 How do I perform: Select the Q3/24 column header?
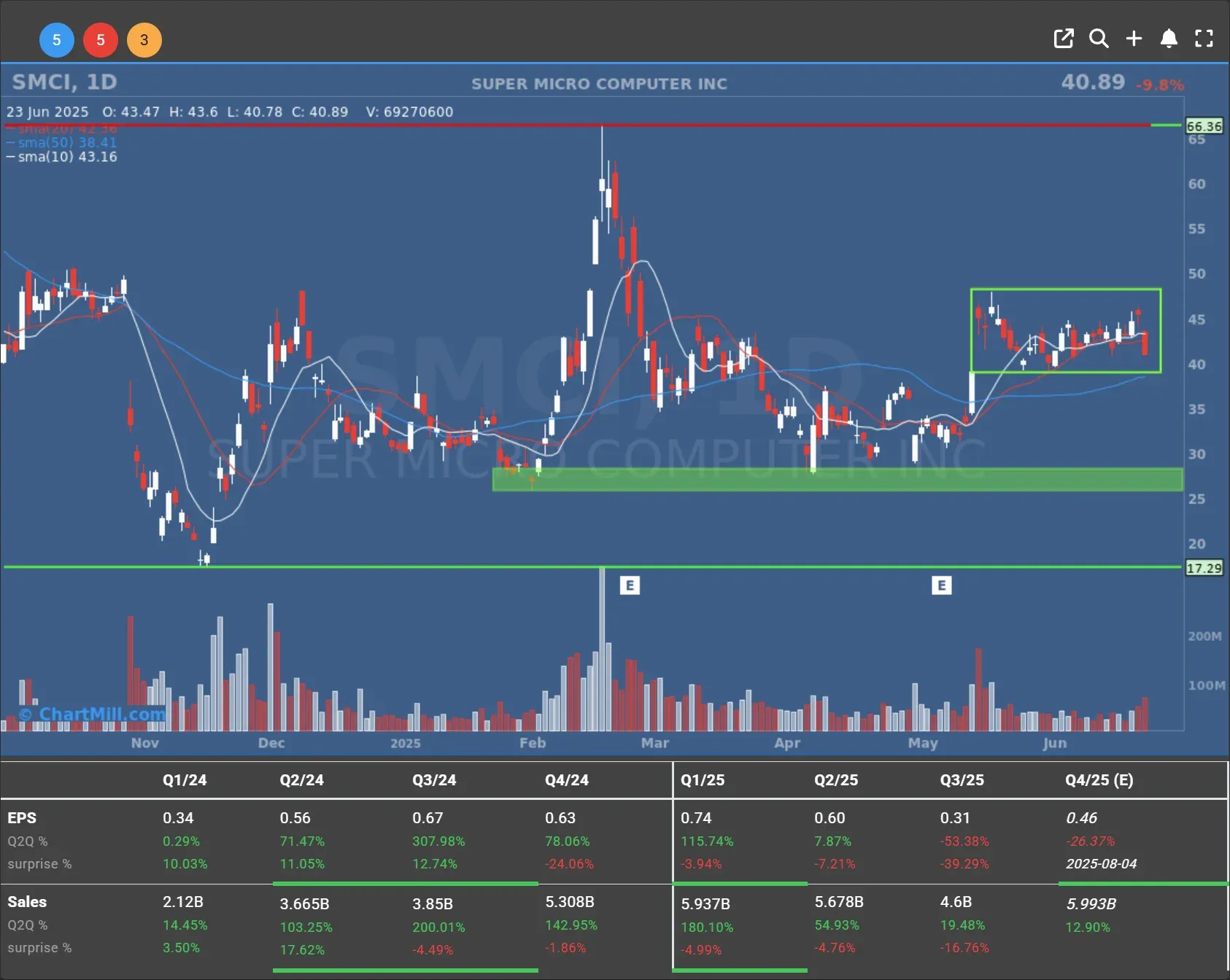[x=434, y=779]
